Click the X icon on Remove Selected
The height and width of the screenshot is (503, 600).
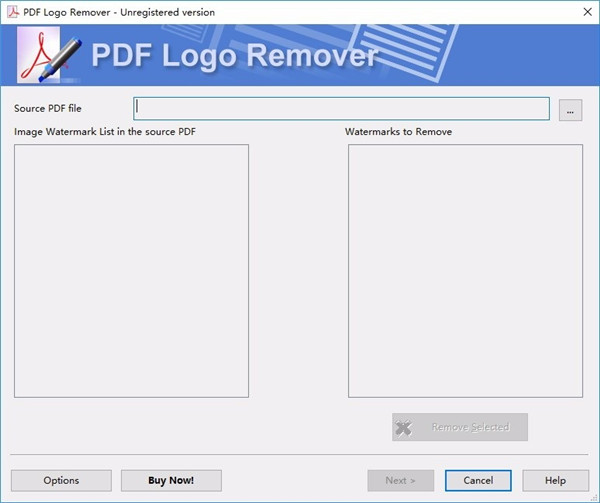[403, 428]
